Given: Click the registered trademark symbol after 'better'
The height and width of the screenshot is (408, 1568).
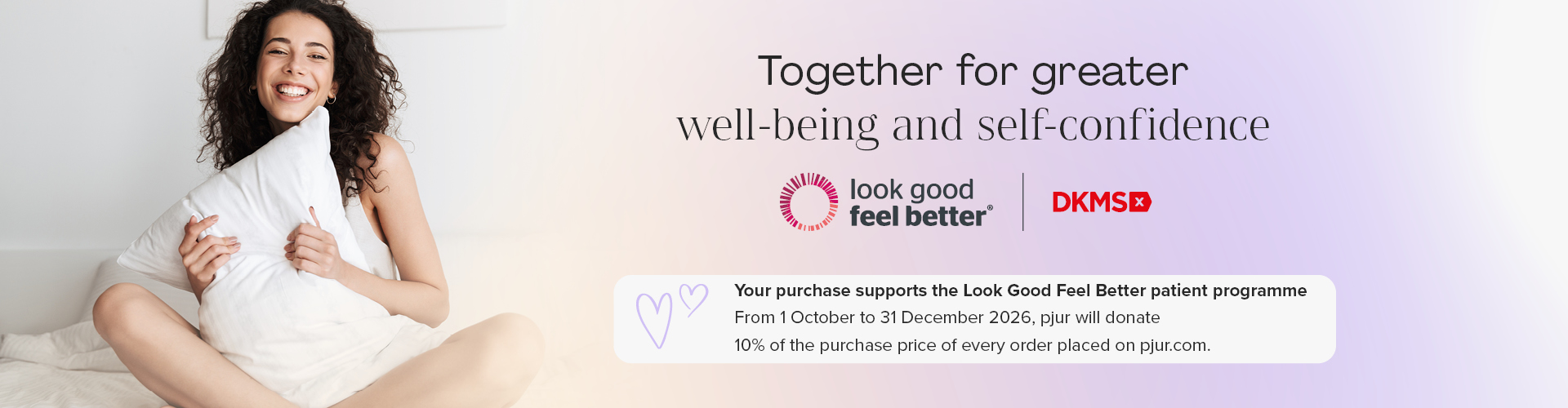Looking at the screenshot, I should click(990, 208).
